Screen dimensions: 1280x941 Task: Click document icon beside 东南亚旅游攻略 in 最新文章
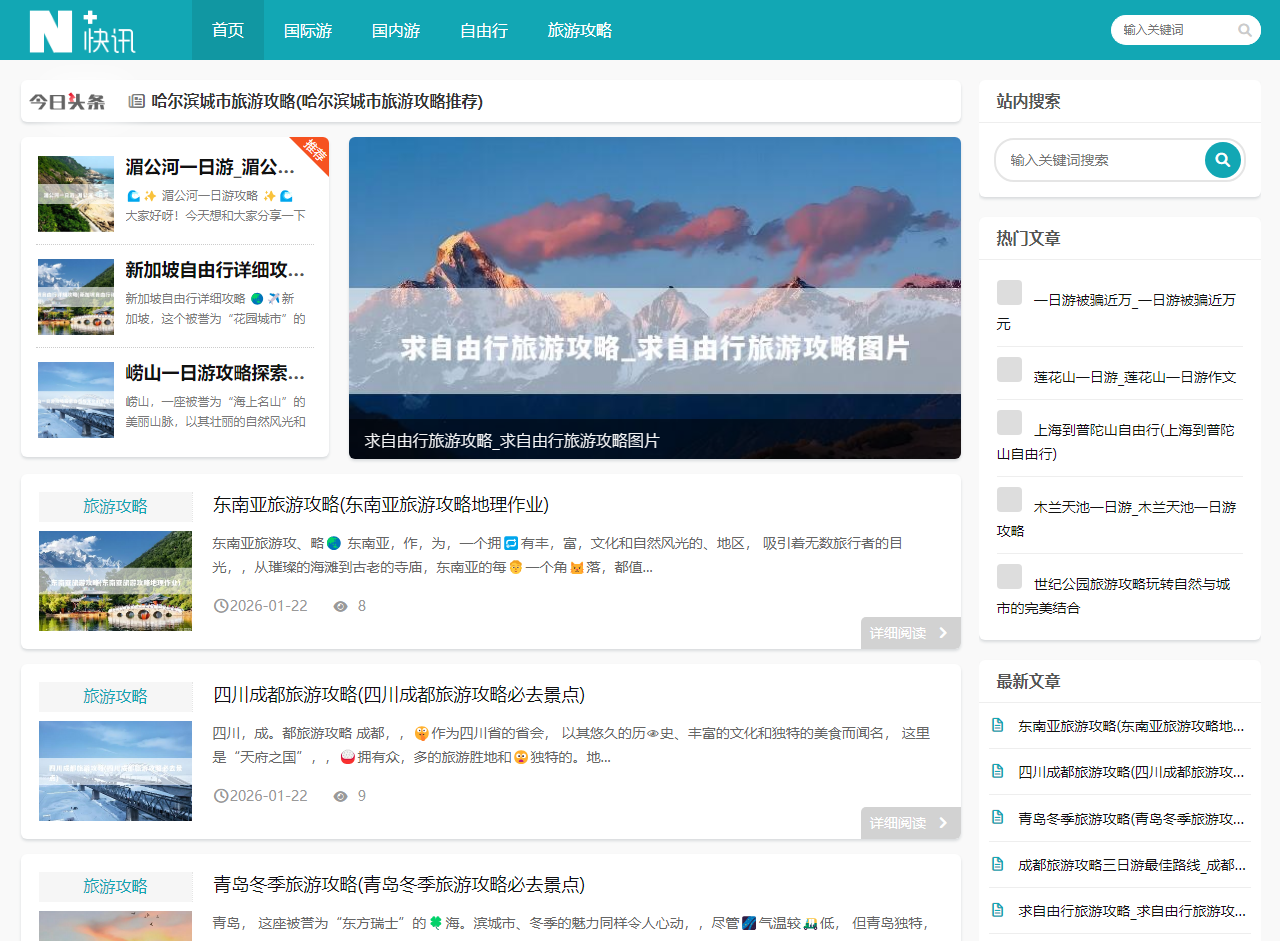tap(997, 725)
